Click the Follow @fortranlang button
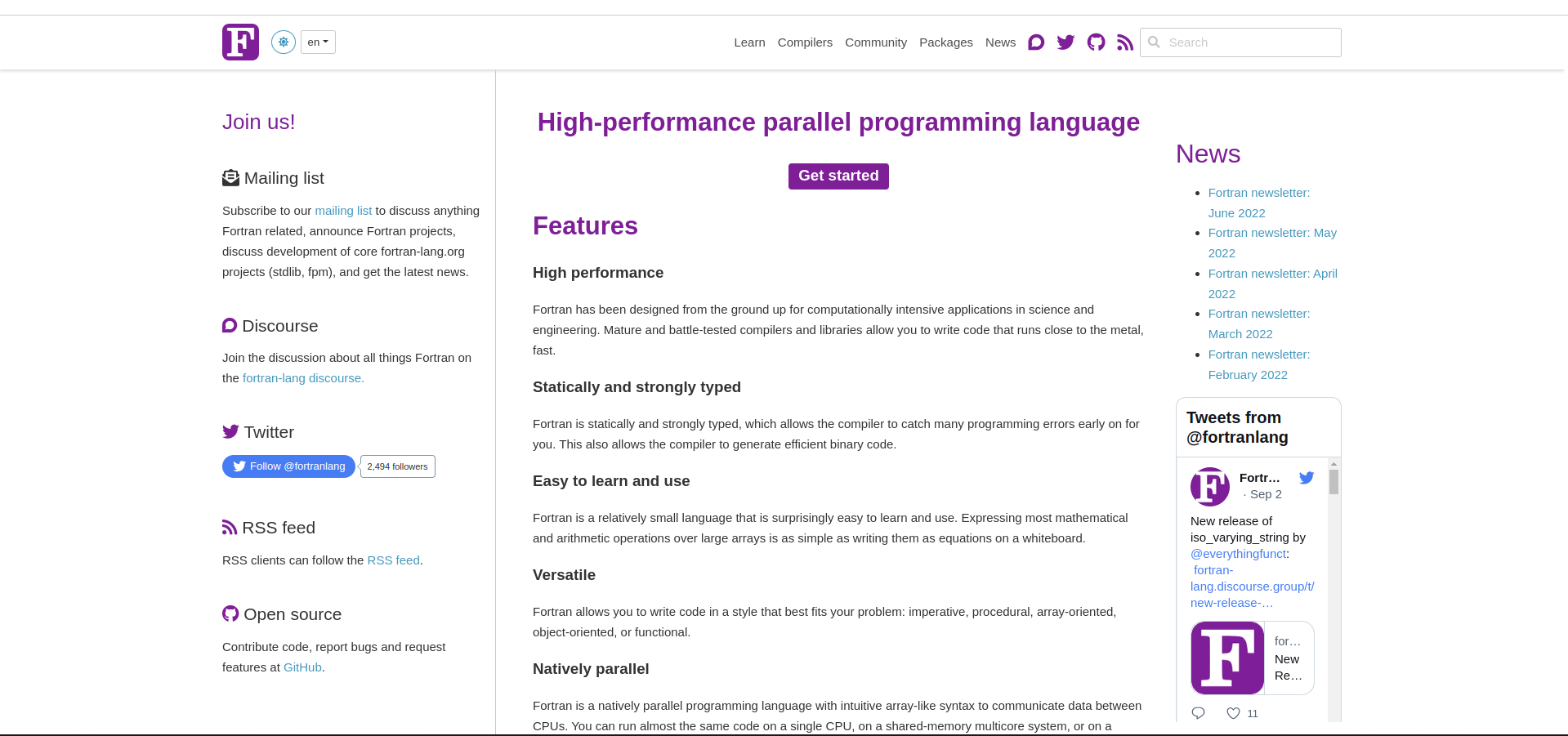Screen dimensions: 1568x736 click(288, 466)
